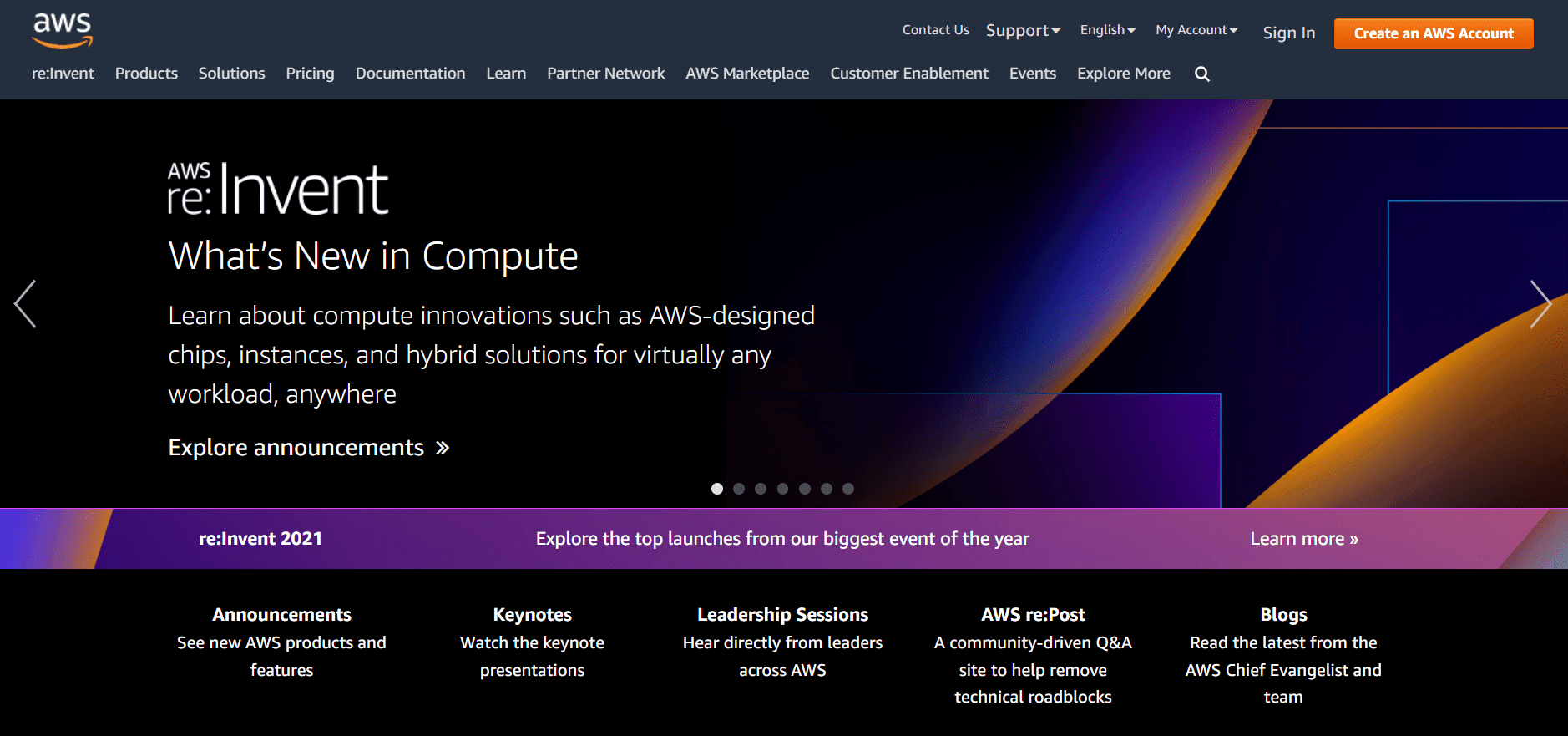Expand the Support dropdown menu
This screenshot has width=1568, height=736.
[1023, 31]
